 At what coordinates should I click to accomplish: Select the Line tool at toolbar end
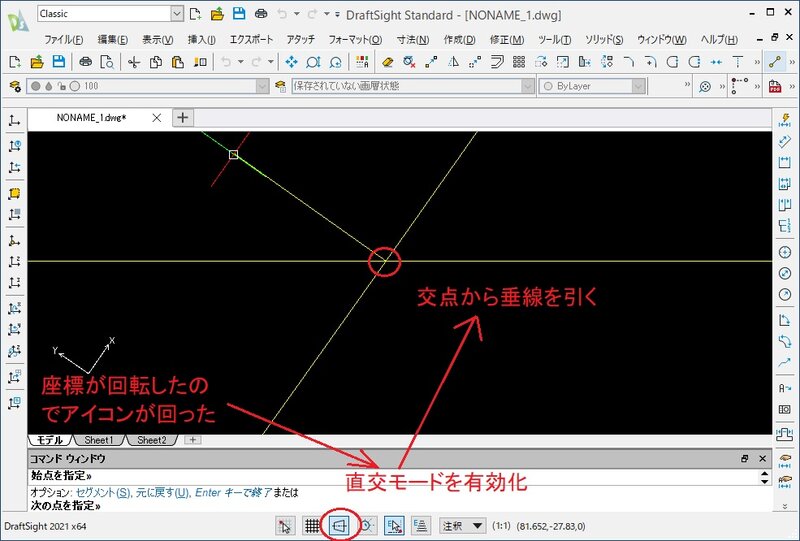pos(776,62)
